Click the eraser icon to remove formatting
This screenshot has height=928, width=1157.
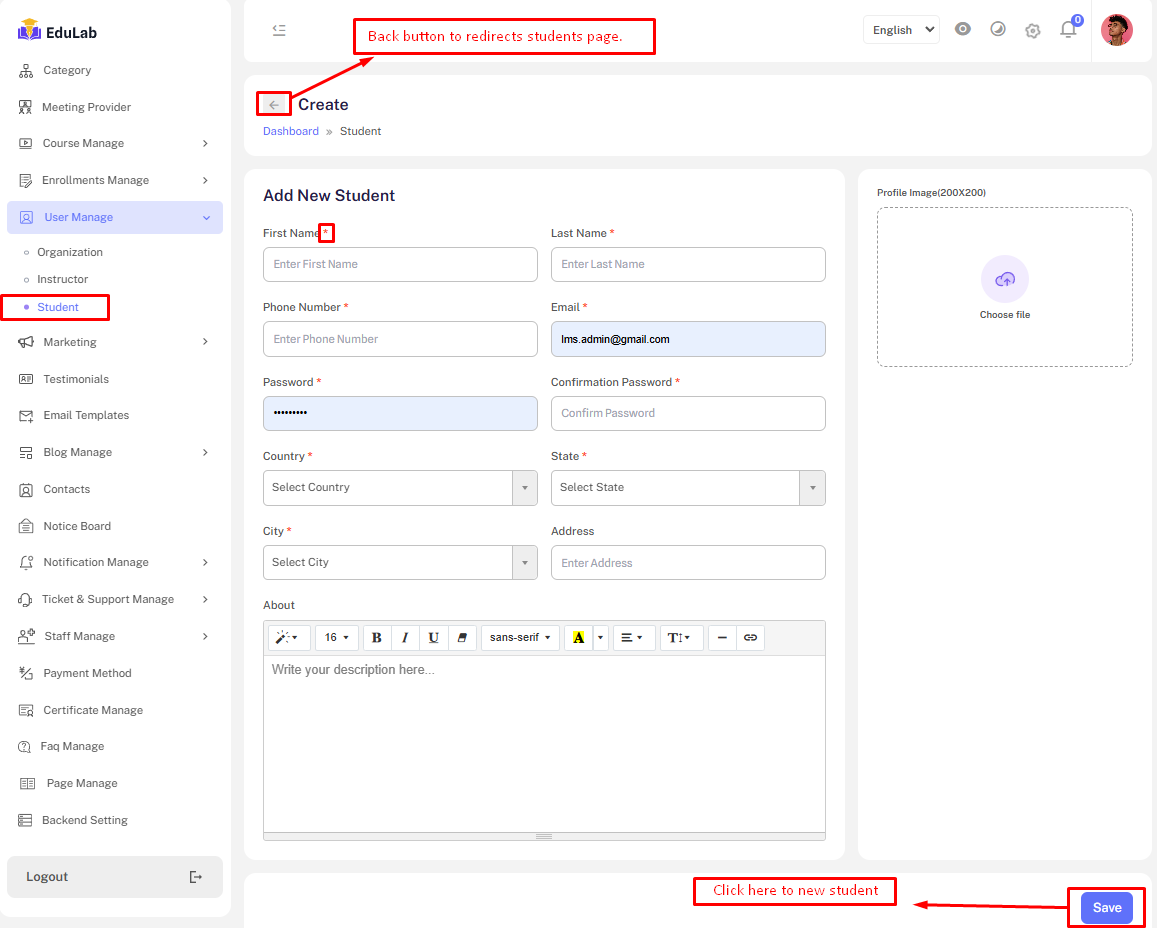461,638
